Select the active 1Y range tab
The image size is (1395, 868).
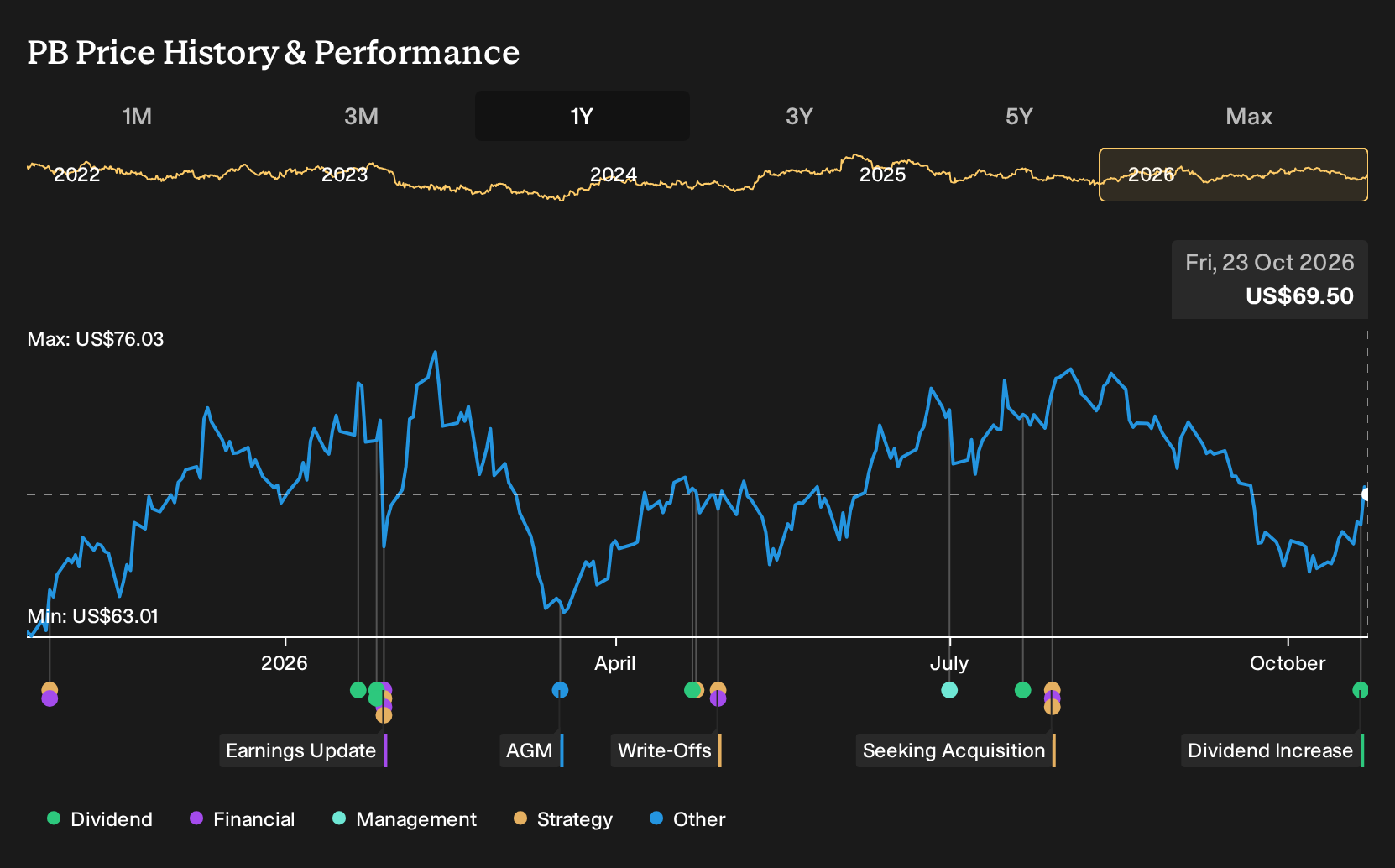pyautogui.click(x=582, y=116)
